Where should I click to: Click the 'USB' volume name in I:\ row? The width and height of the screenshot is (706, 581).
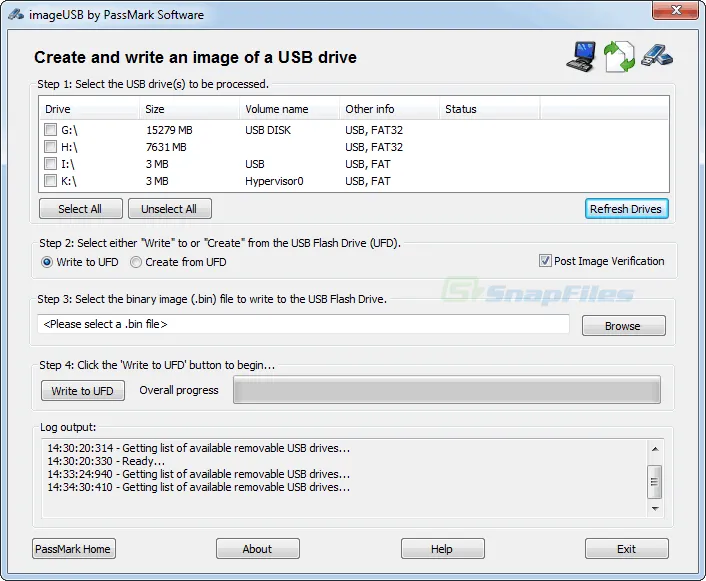[255, 164]
